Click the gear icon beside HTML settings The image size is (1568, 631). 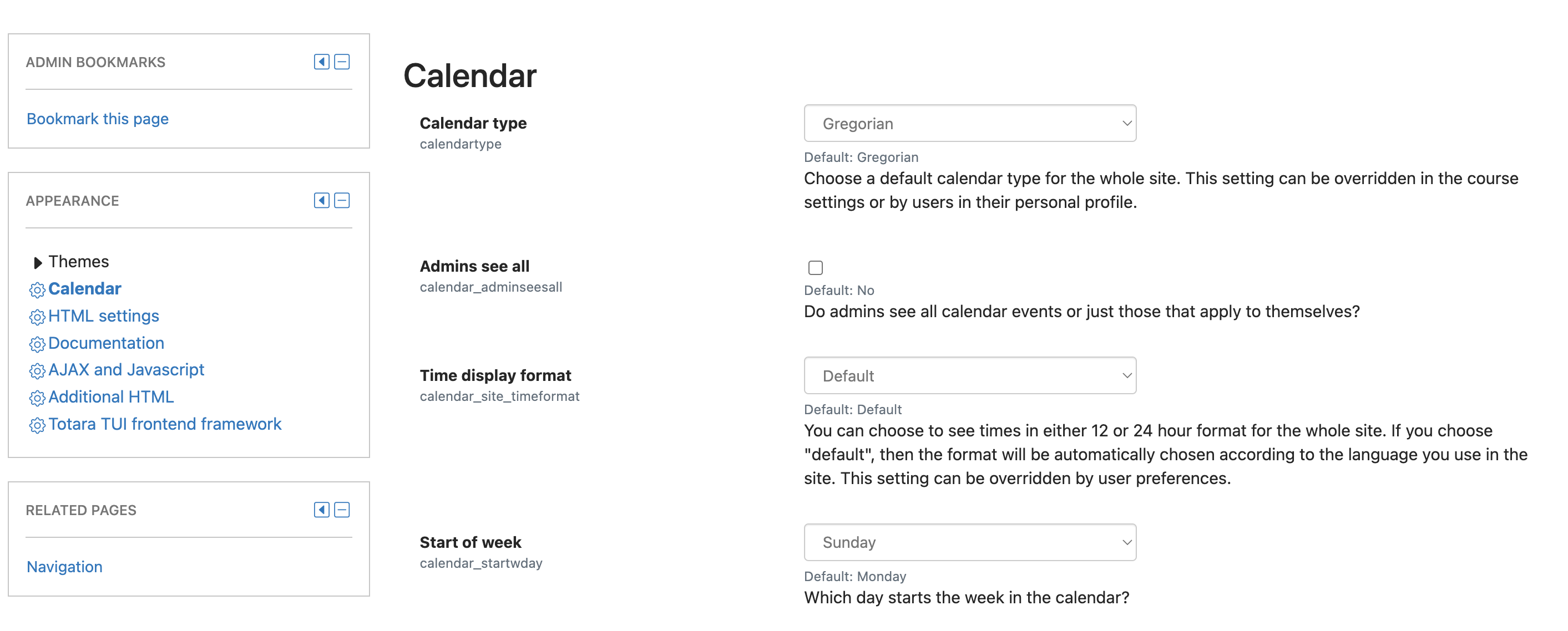pyautogui.click(x=37, y=317)
